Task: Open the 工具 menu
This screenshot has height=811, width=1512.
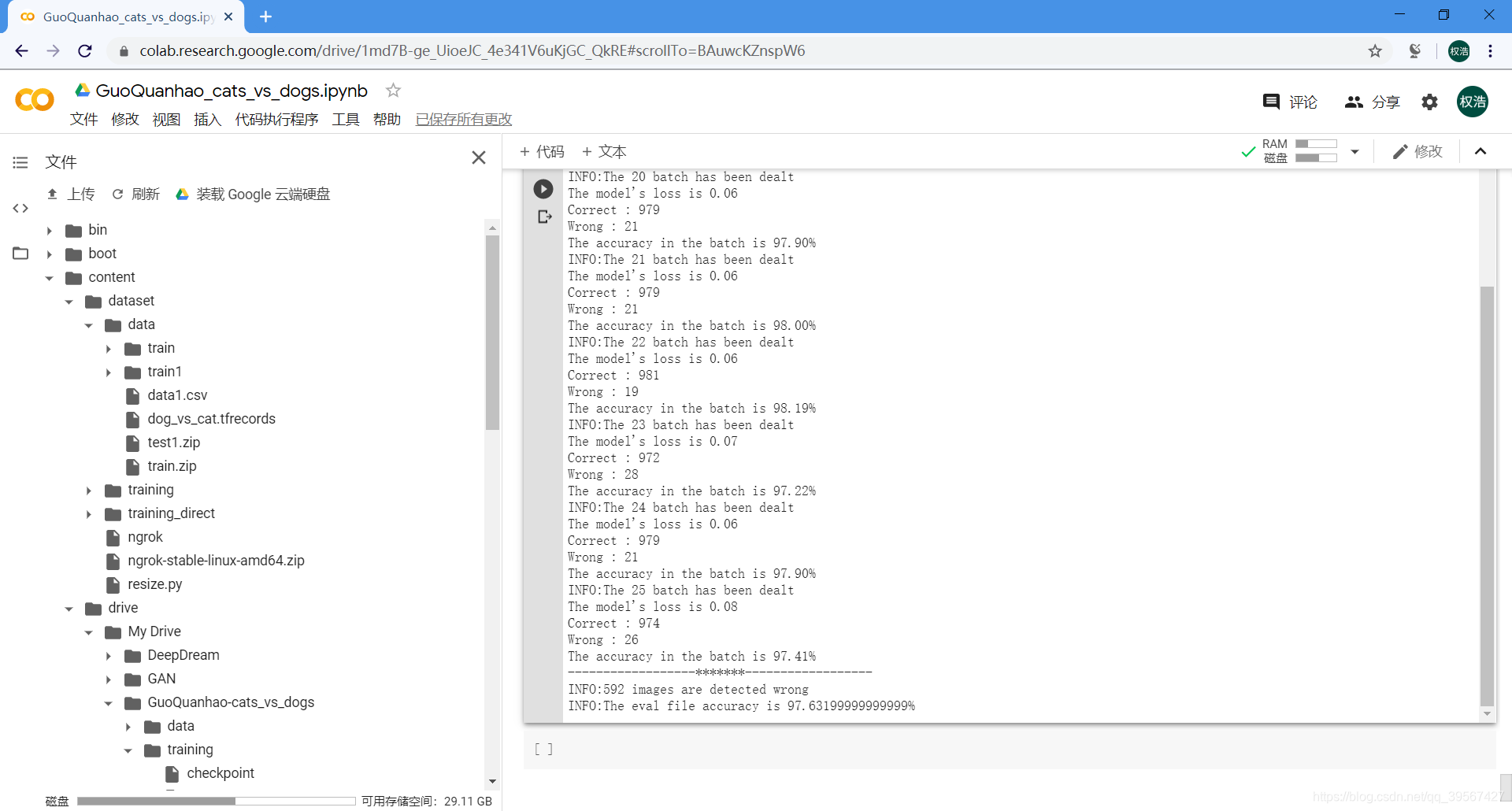Action: (346, 119)
